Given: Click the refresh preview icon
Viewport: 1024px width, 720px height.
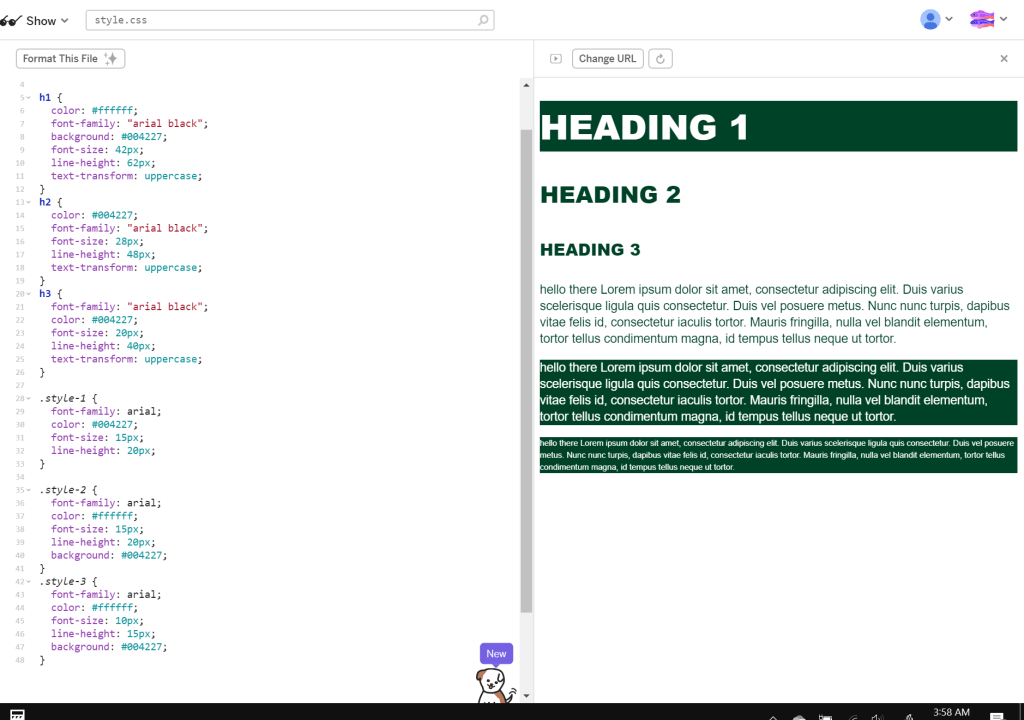Looking at the screenshot, I should click(x=660, y=59).
